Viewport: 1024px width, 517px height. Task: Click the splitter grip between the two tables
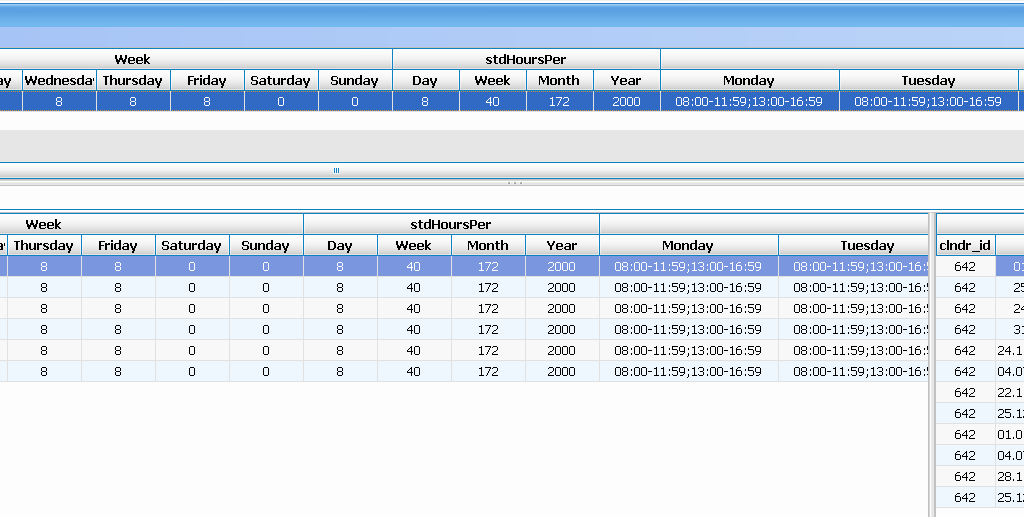coord(515,183)
